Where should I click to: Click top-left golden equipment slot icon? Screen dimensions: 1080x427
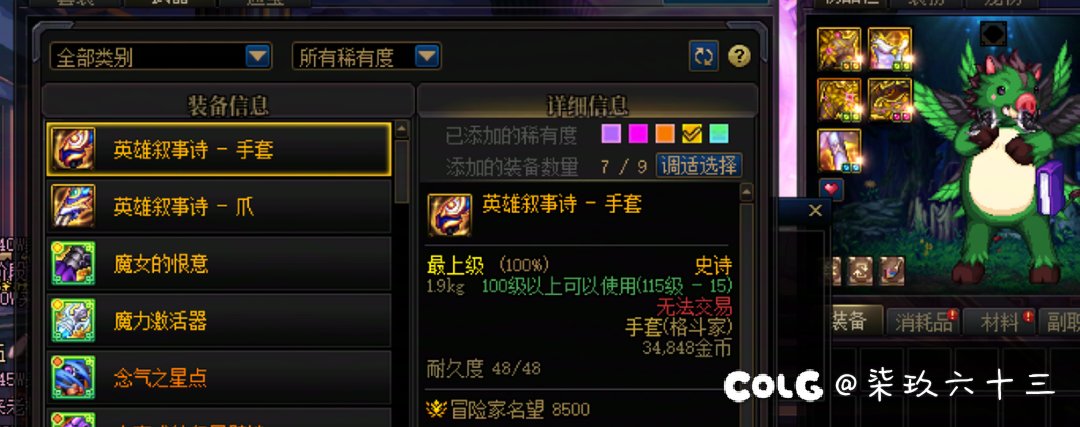(x=839, y=49)
